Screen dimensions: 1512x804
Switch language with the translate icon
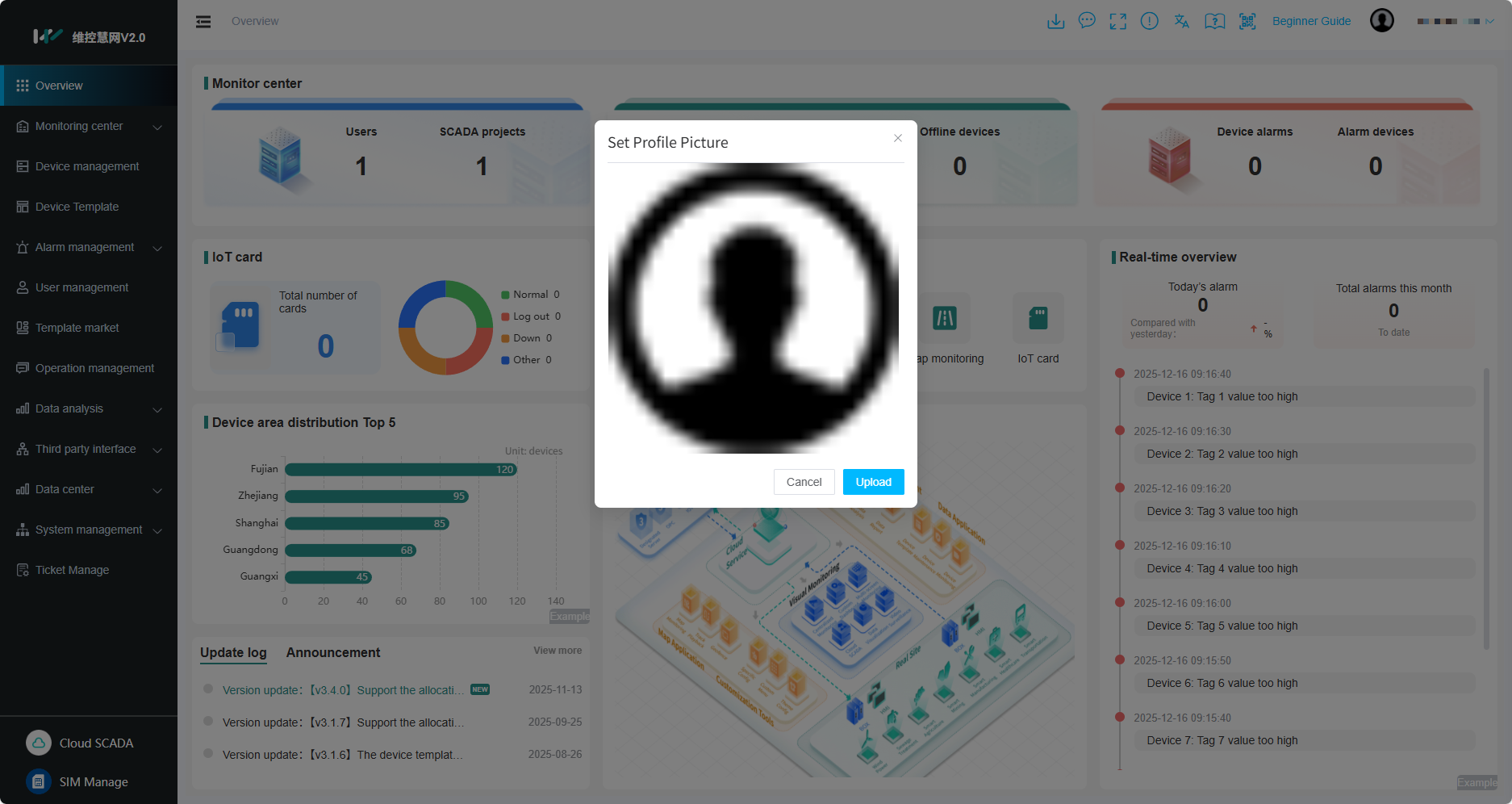[x=1182, y=21]
